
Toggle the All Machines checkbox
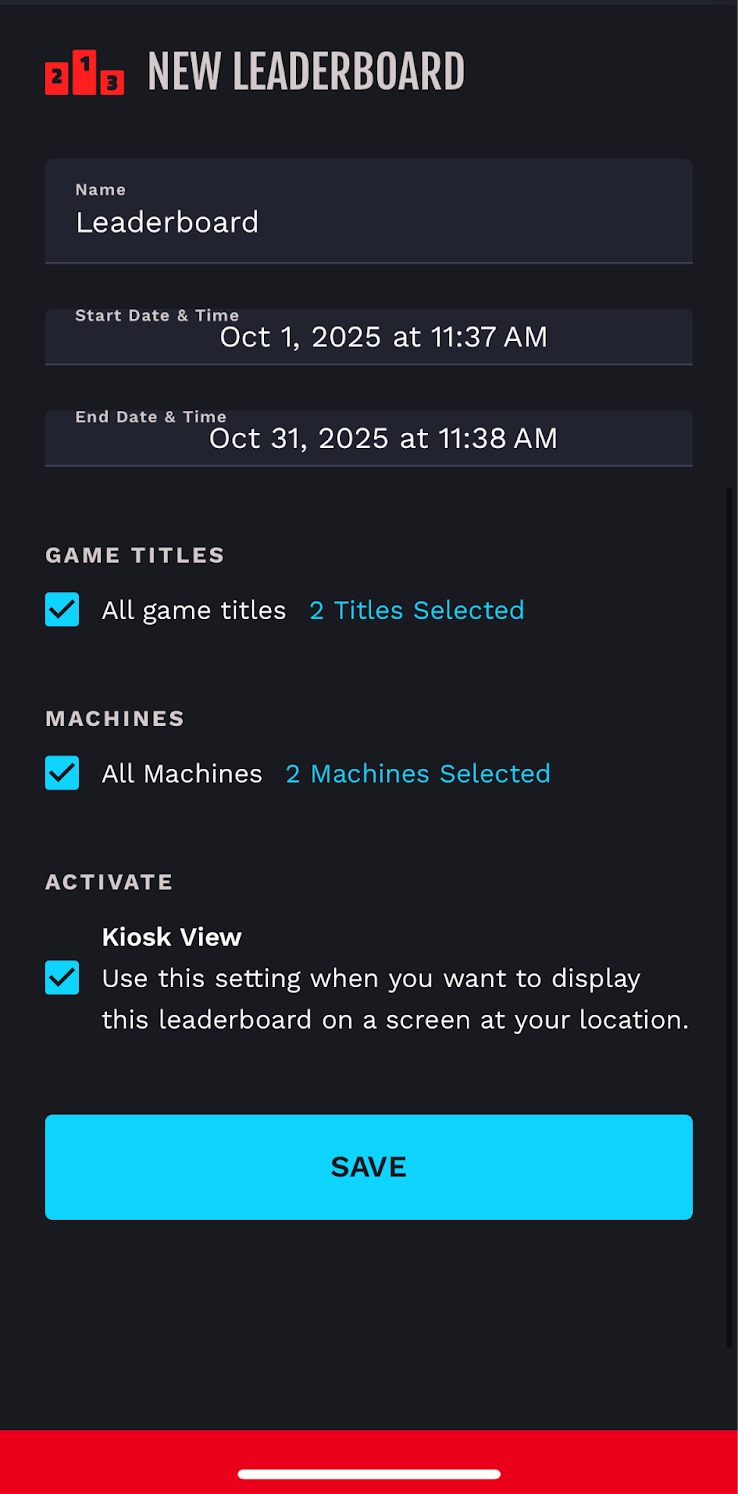62,773
